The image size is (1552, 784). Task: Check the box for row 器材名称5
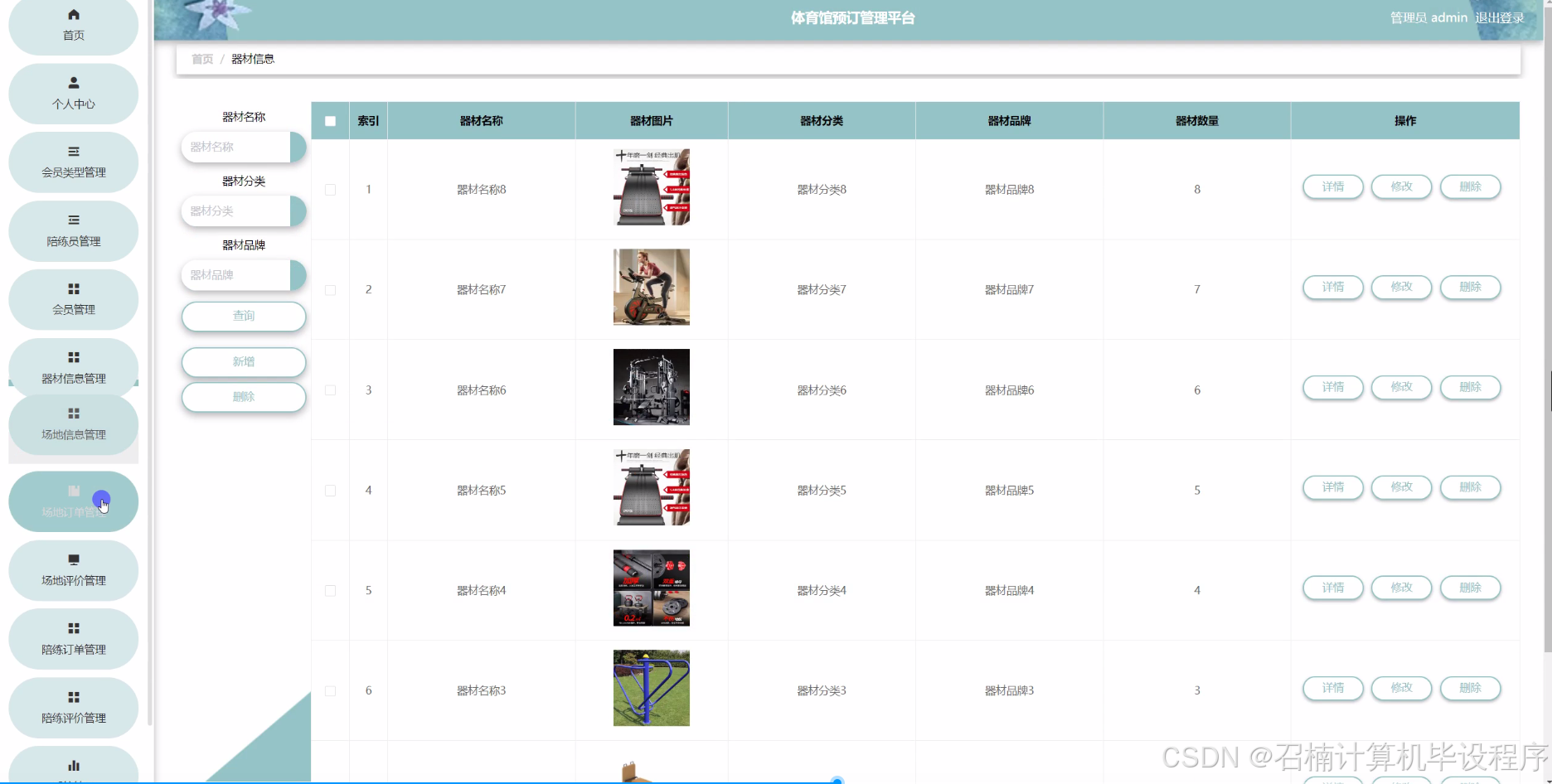[x=330, y=491]
